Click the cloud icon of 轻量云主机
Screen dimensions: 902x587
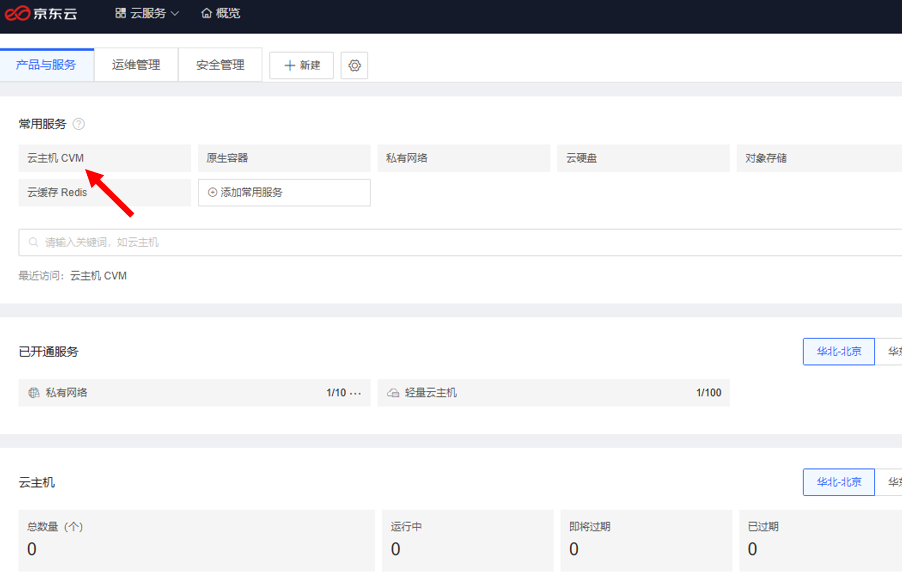click(x=393, y=393)
